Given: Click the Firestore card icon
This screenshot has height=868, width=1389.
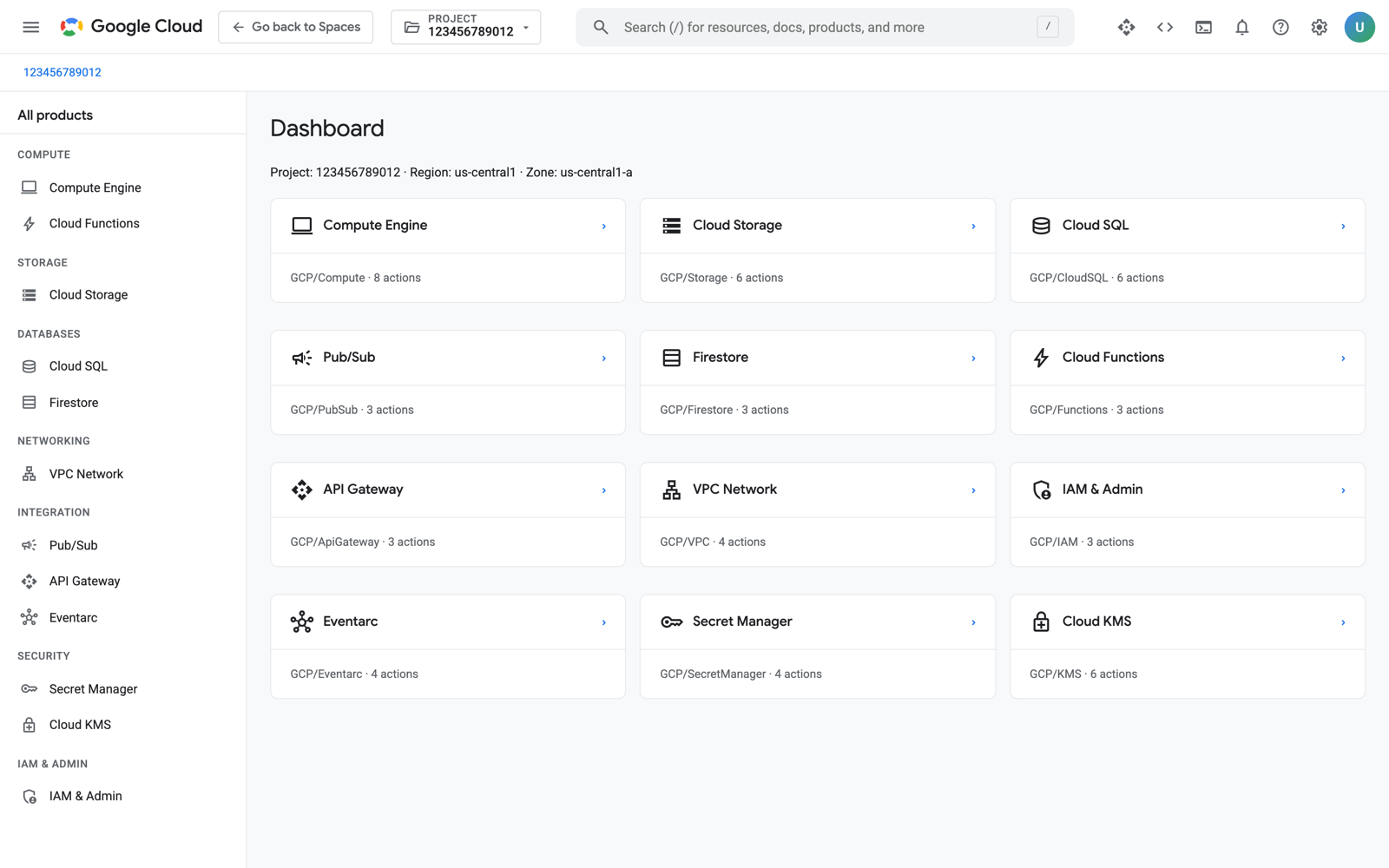Looking at the screenshot, I should point(671,358).
